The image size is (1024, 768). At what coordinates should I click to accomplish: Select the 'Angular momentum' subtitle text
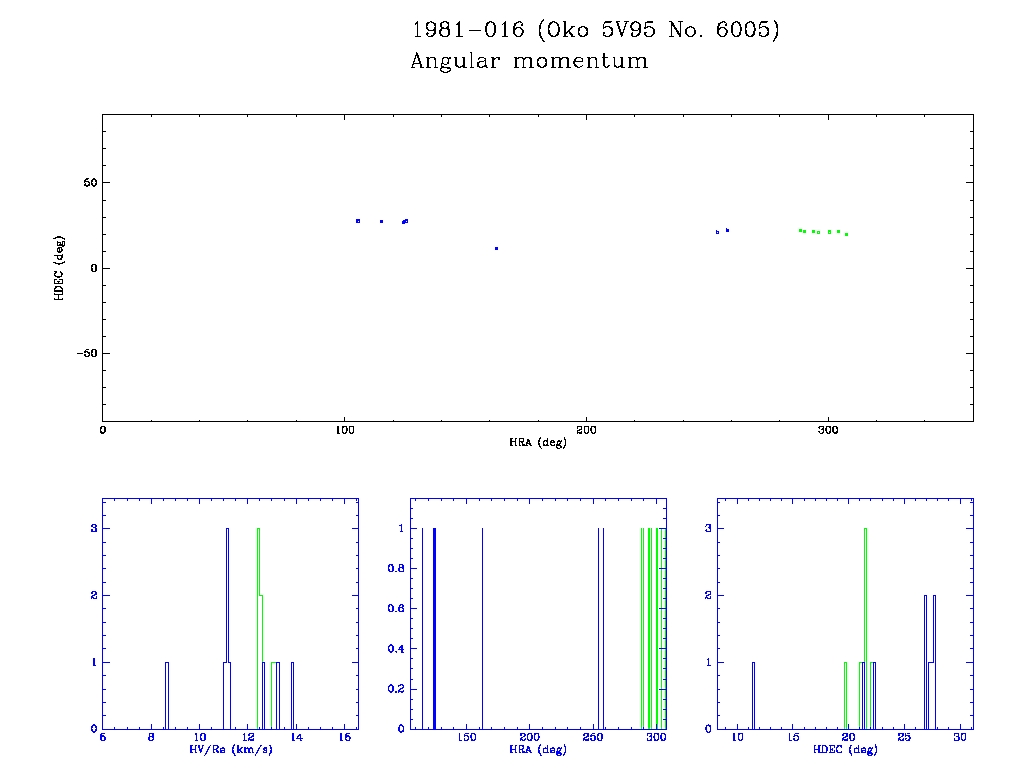pyautogui.click(x=529, y=62)
